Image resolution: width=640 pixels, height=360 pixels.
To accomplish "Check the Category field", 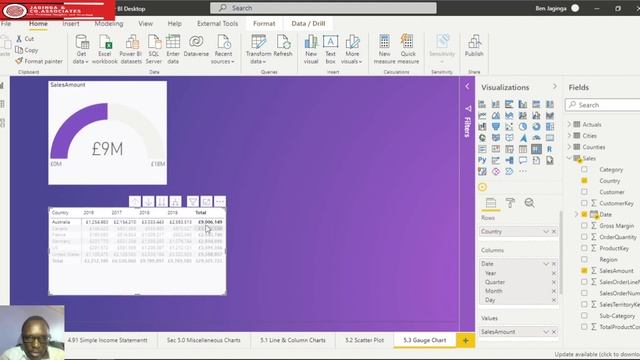I will [584, 169].
